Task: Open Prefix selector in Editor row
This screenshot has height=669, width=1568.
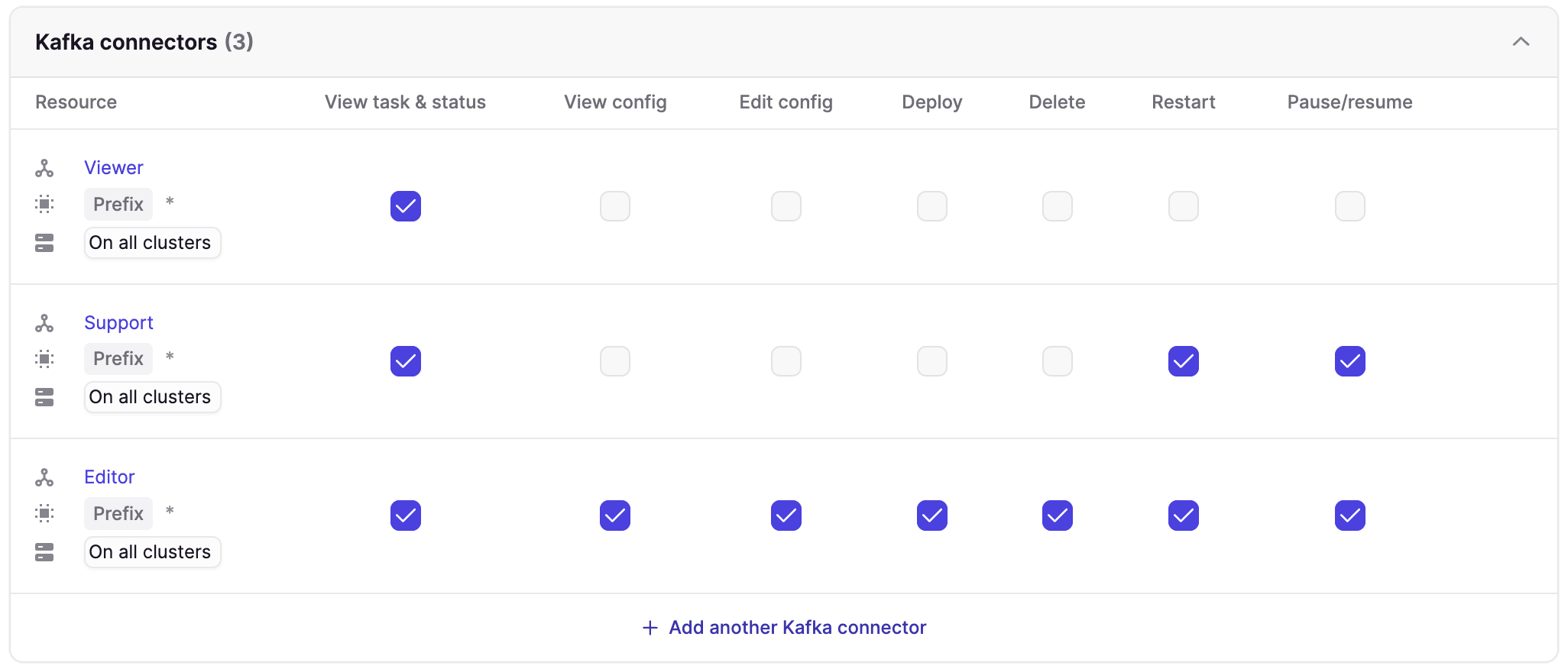Action: pyautogui.click(x=118, y=513)
